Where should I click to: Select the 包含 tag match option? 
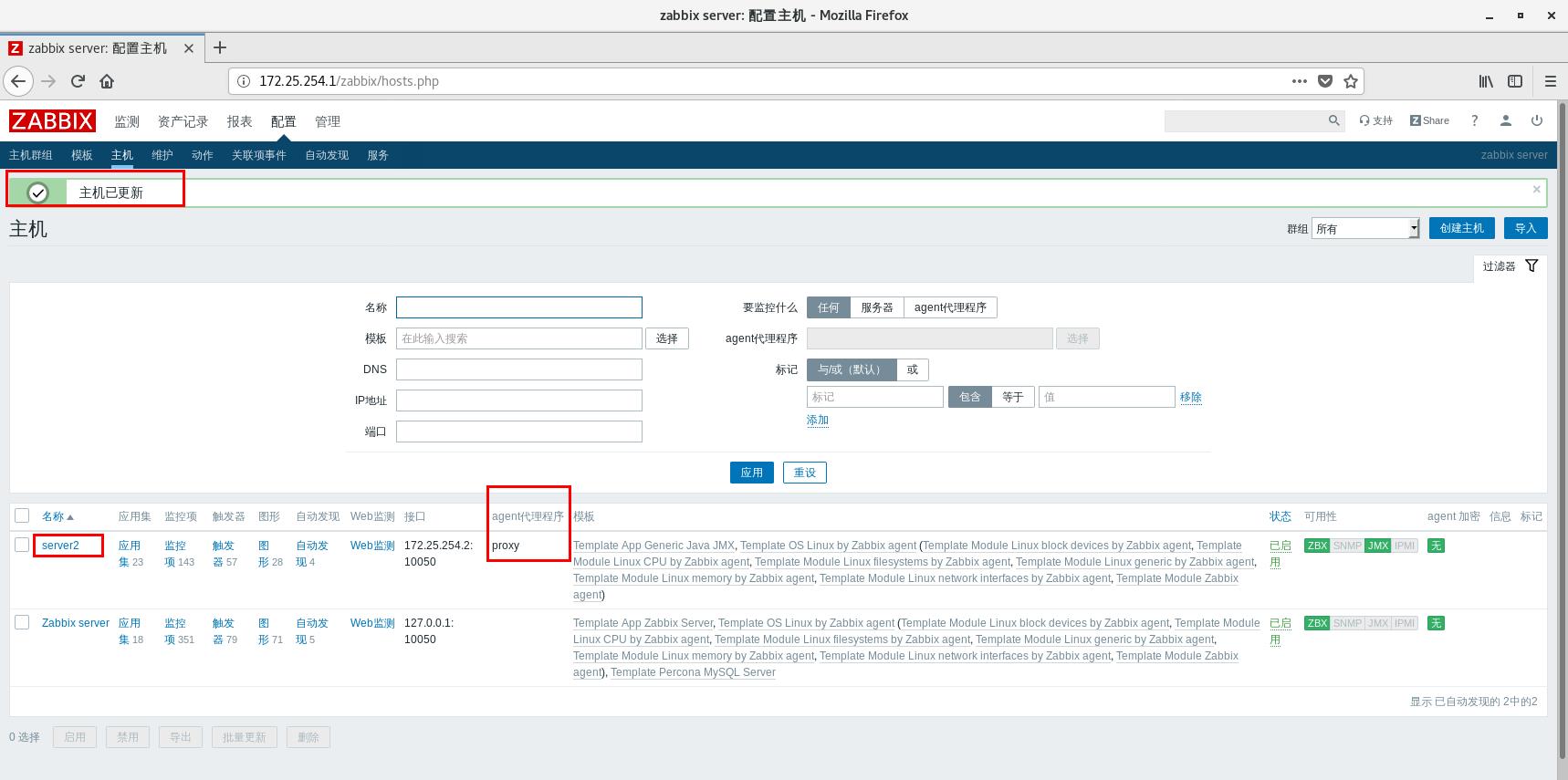click(x=970, y=397)
